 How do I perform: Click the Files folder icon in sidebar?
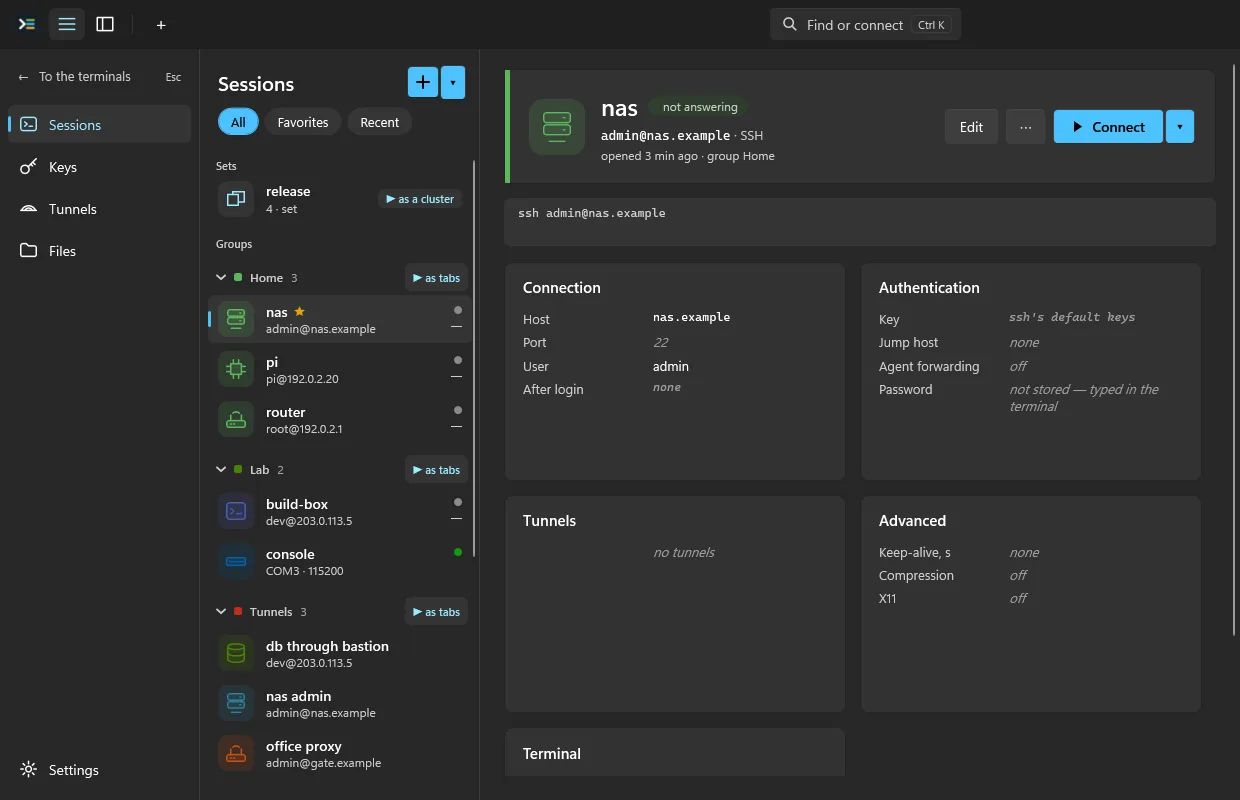tap(29, 251)
